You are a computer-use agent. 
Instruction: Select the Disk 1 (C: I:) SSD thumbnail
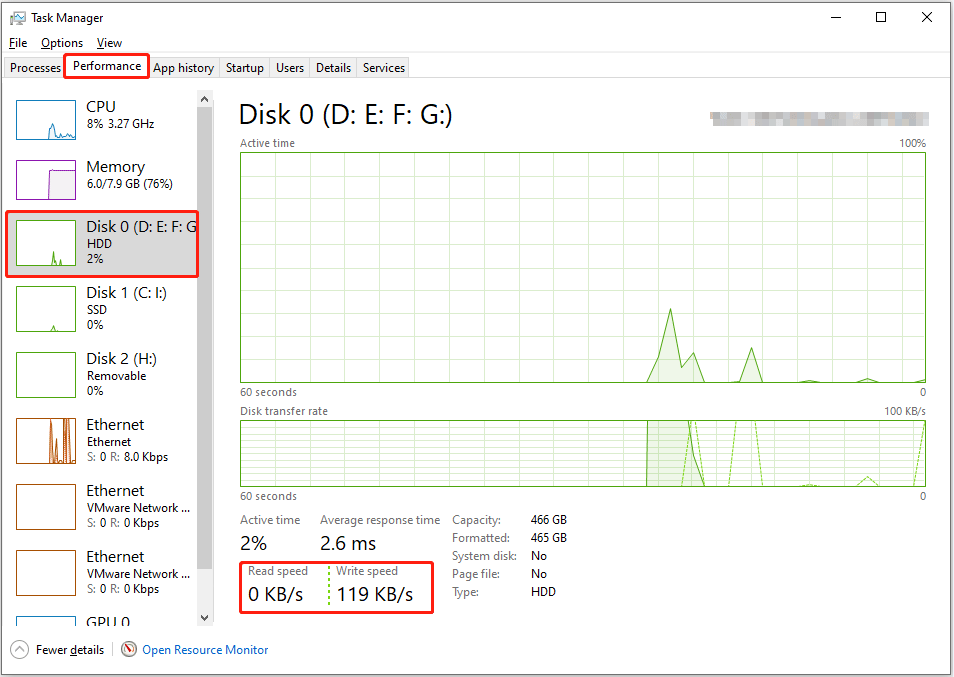click(46, 309)
